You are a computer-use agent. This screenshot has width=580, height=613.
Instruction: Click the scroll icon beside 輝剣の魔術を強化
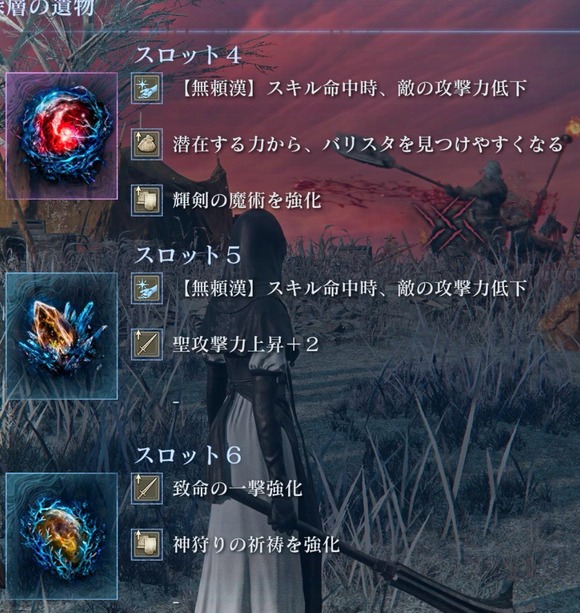tap(147, 200)
